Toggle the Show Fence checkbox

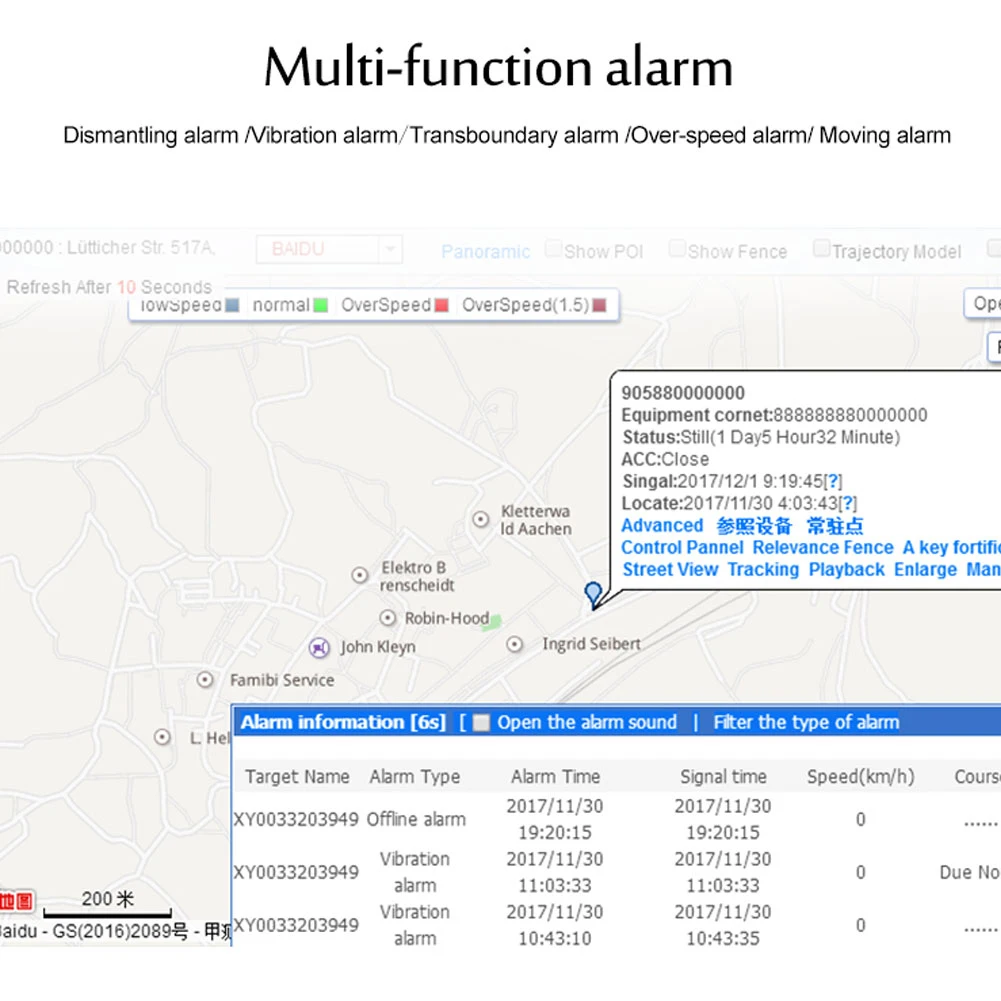677,248
